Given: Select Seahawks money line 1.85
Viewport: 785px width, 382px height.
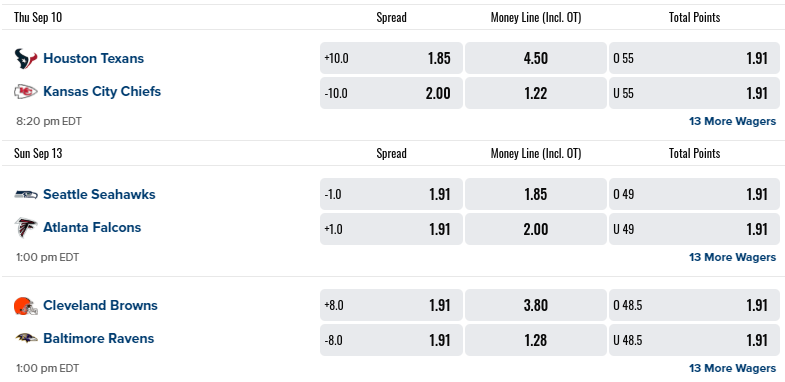Looking at the screenshot, I should [536, 194].
